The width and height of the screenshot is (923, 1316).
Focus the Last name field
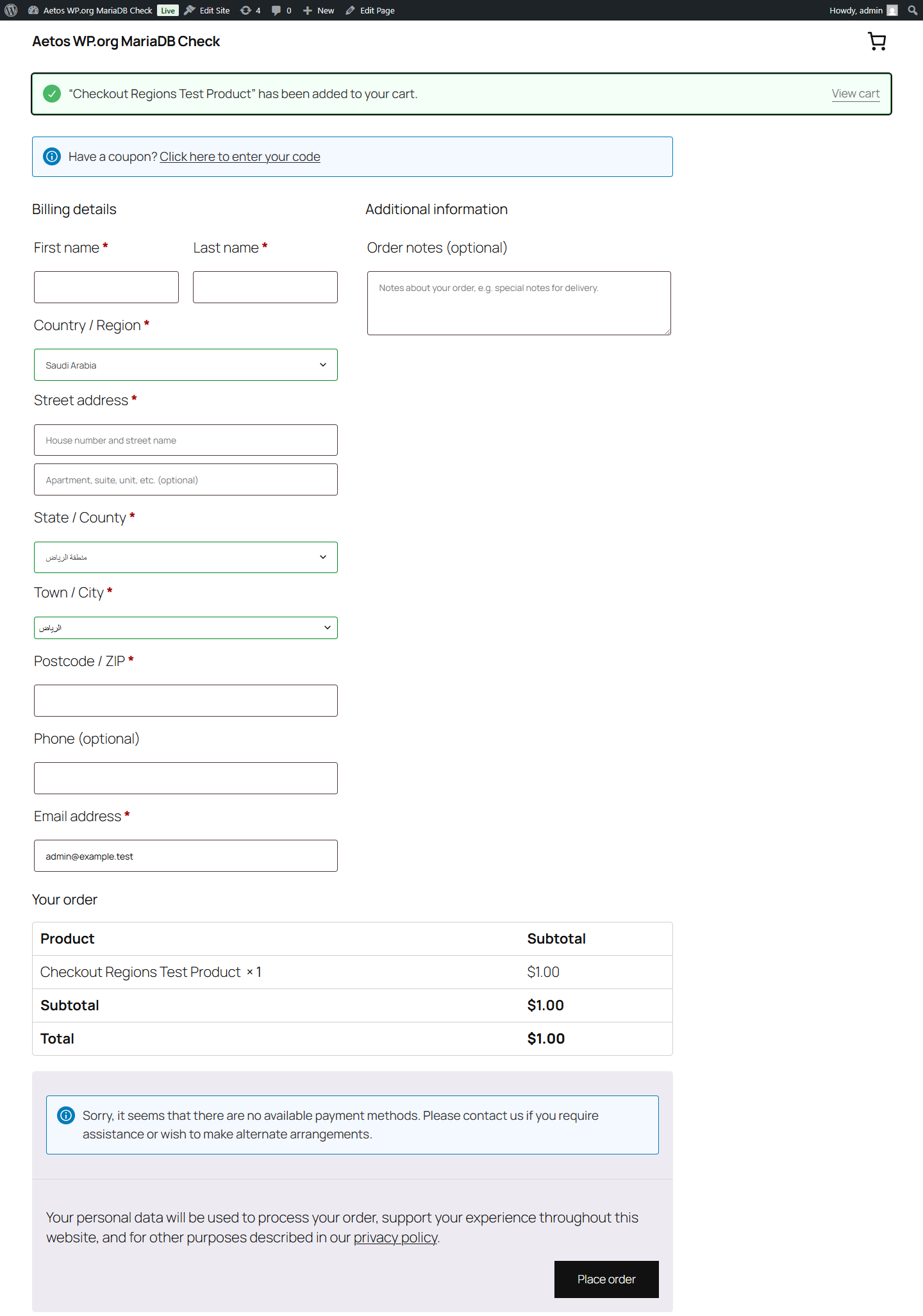pyautogui.click(x=265, y=287)
